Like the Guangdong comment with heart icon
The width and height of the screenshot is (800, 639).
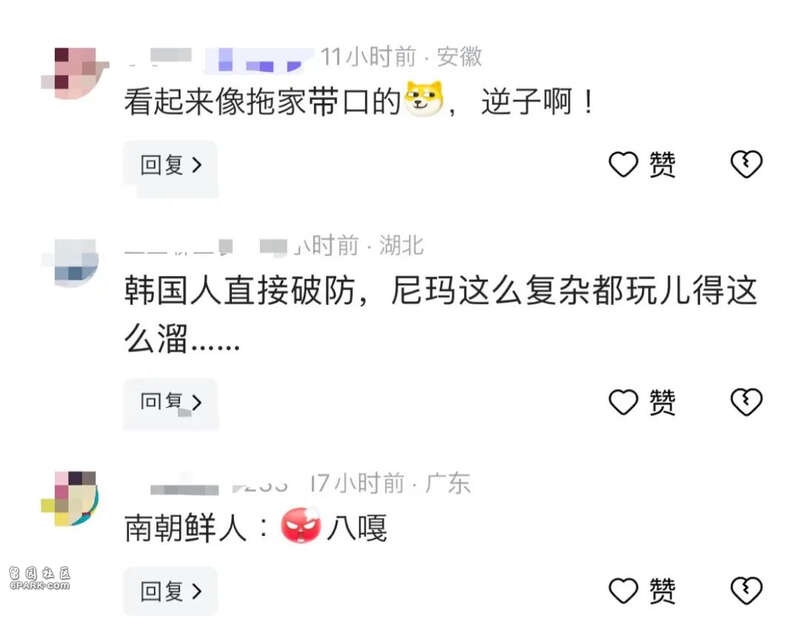(x=623, y=591)
